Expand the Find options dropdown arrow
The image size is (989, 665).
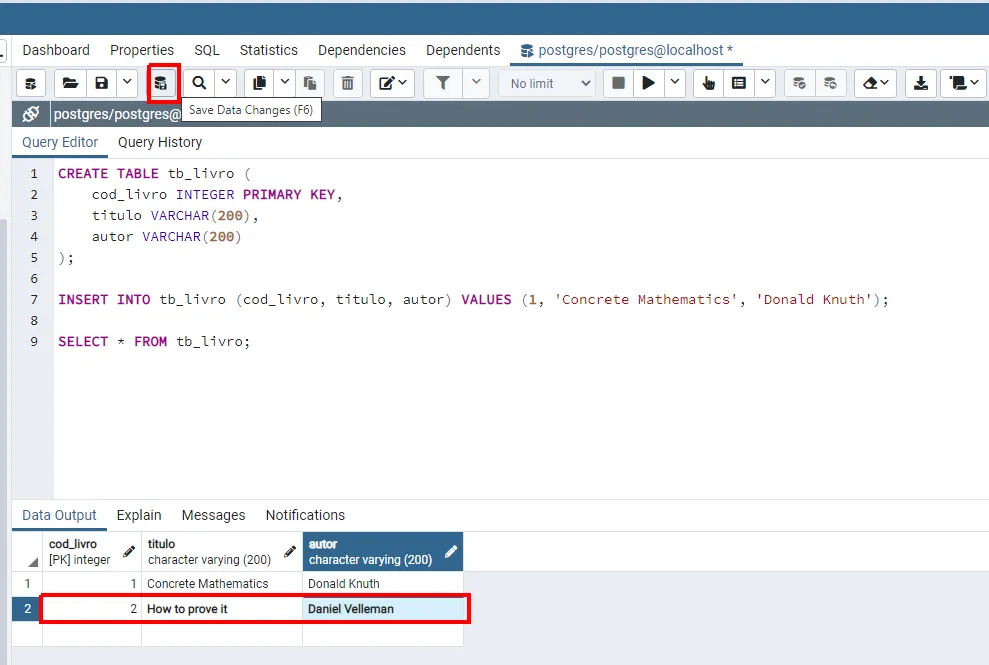225,83
